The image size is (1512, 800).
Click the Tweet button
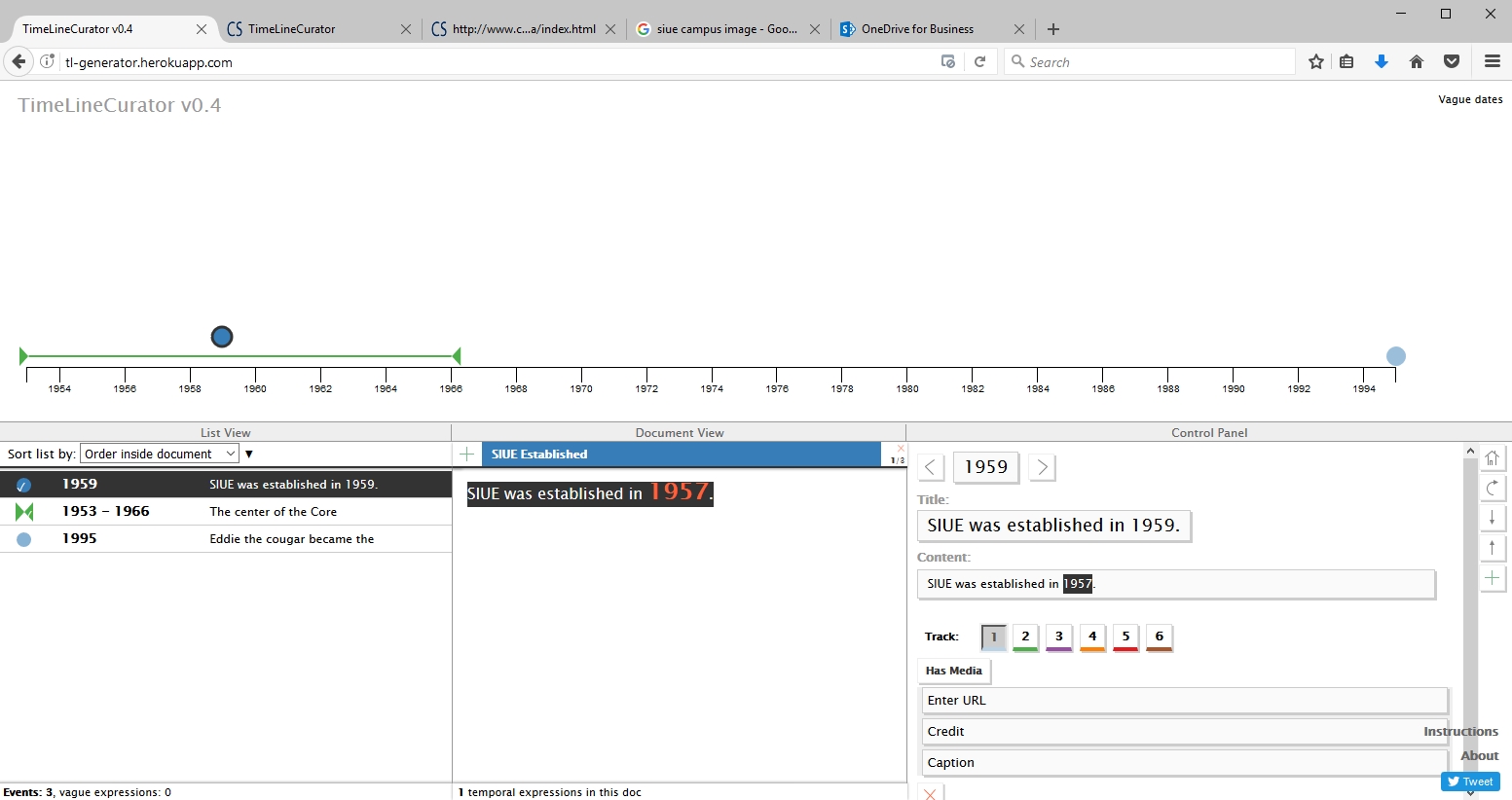coord(1470,782)
